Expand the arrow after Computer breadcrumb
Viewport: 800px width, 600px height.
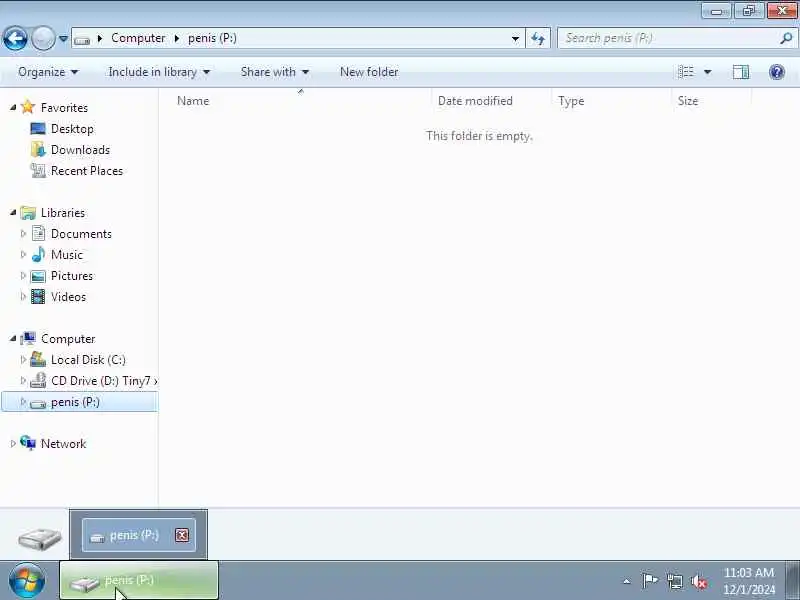point(177,38)
